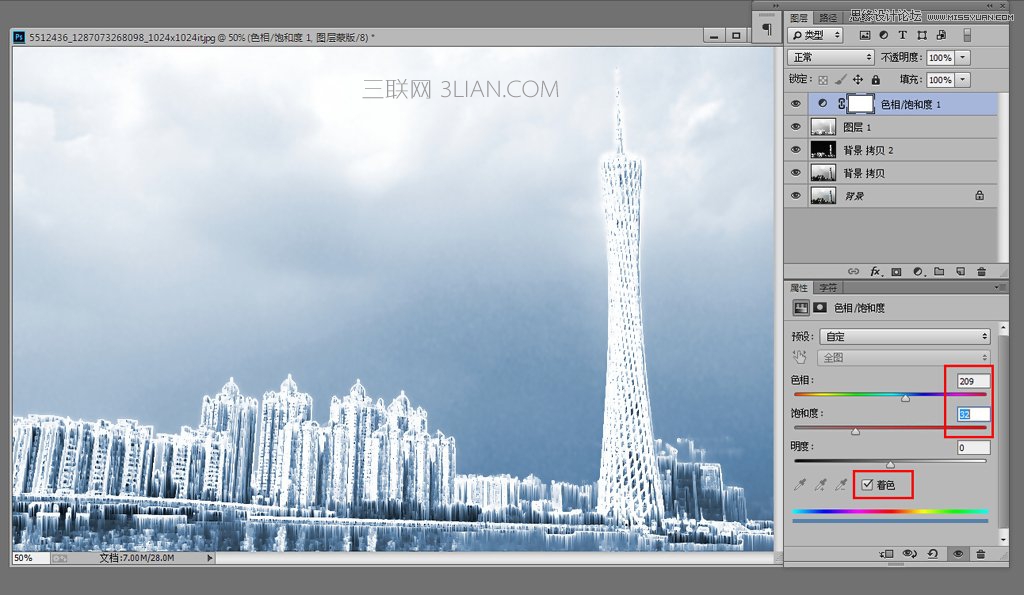Image resolution: width=1024 pixels, height=595 pixels.
Task: Open the 填充 fill slider arrow
Action: [x=963, y=80]
